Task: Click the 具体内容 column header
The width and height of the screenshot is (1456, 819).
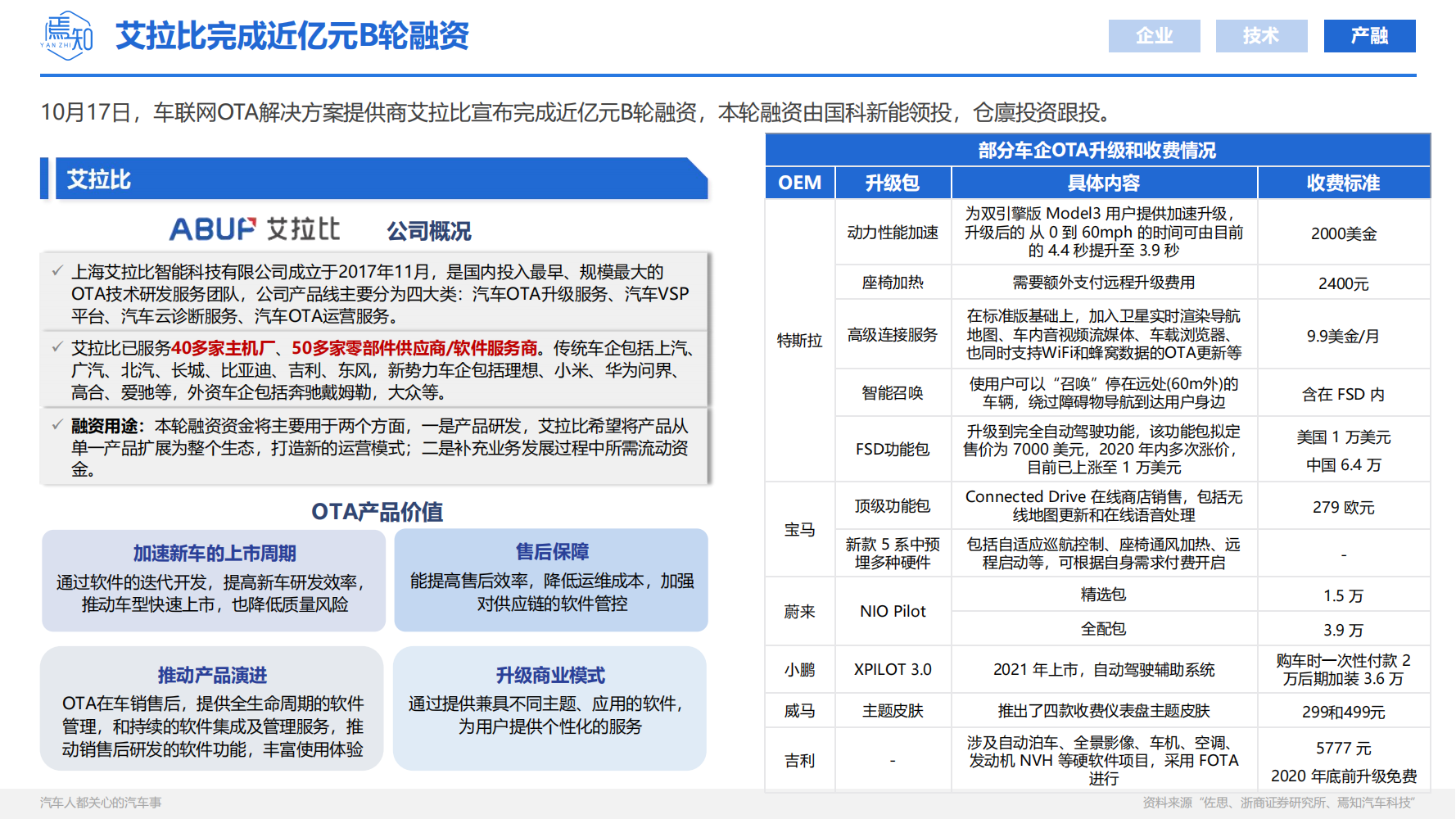Action: click(1104, 183)
